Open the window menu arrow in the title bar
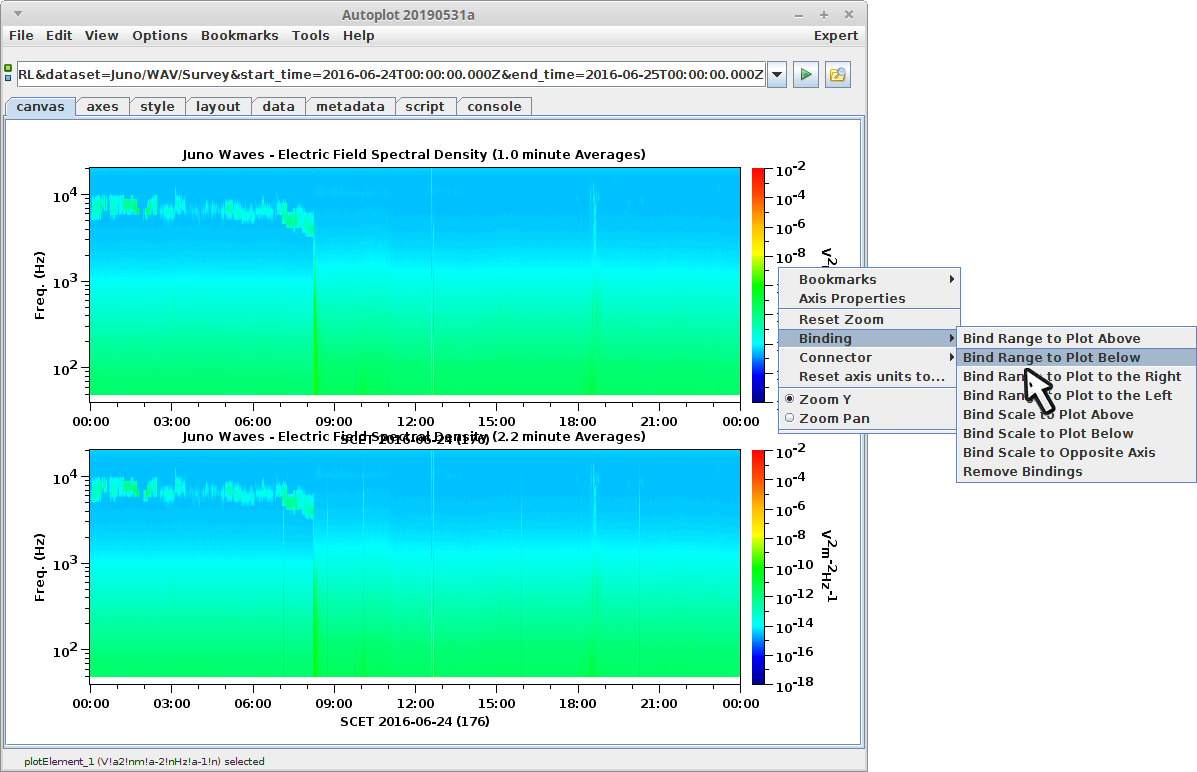Screen dimensions: 1197x772 tap(18, 14)
